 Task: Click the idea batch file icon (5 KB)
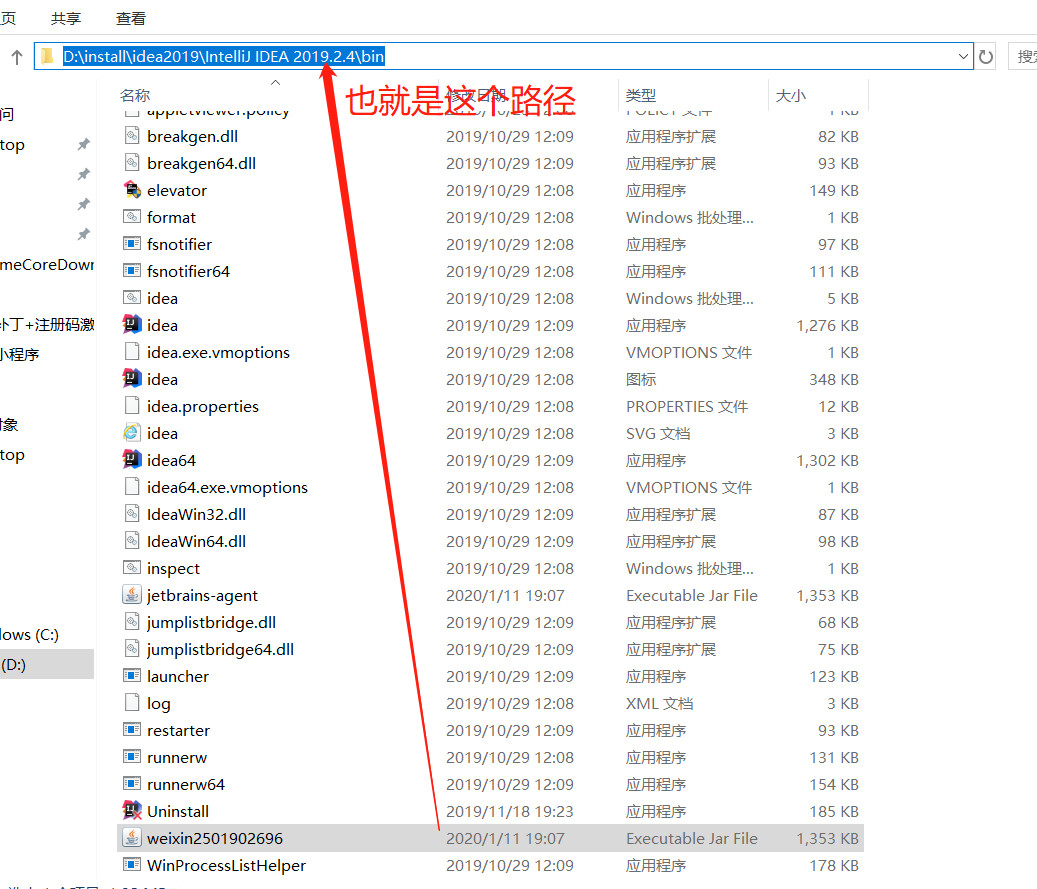pyautogui.click(x=132, y=298)
